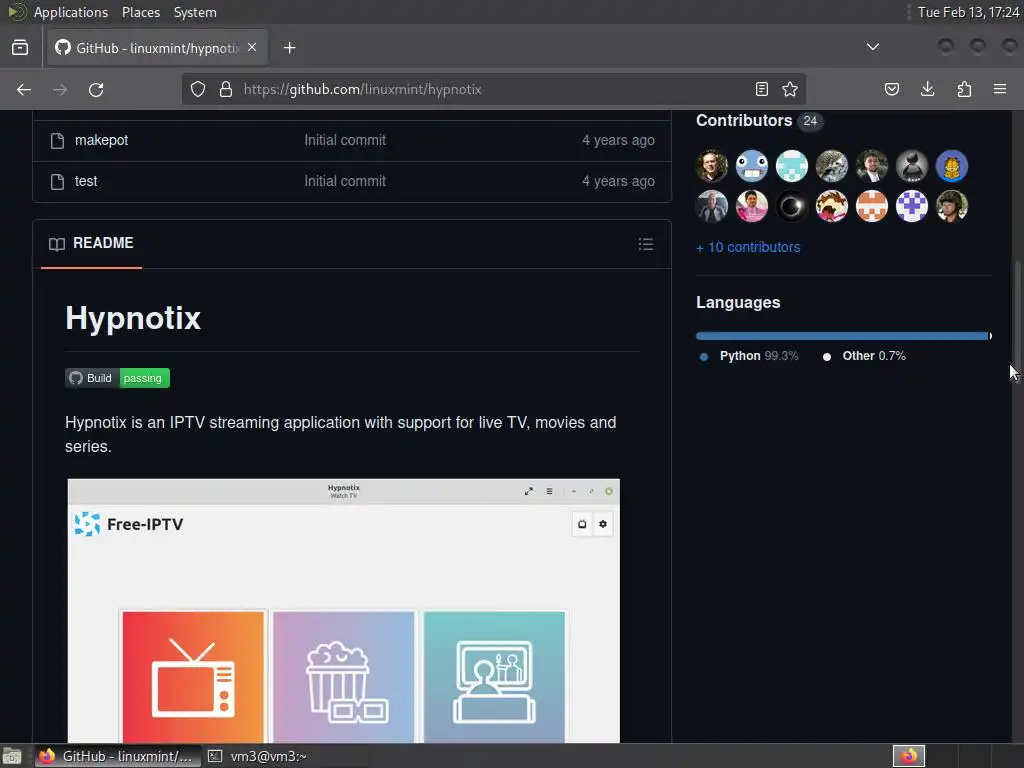Click the show desktop icon in taskbar

12,756
